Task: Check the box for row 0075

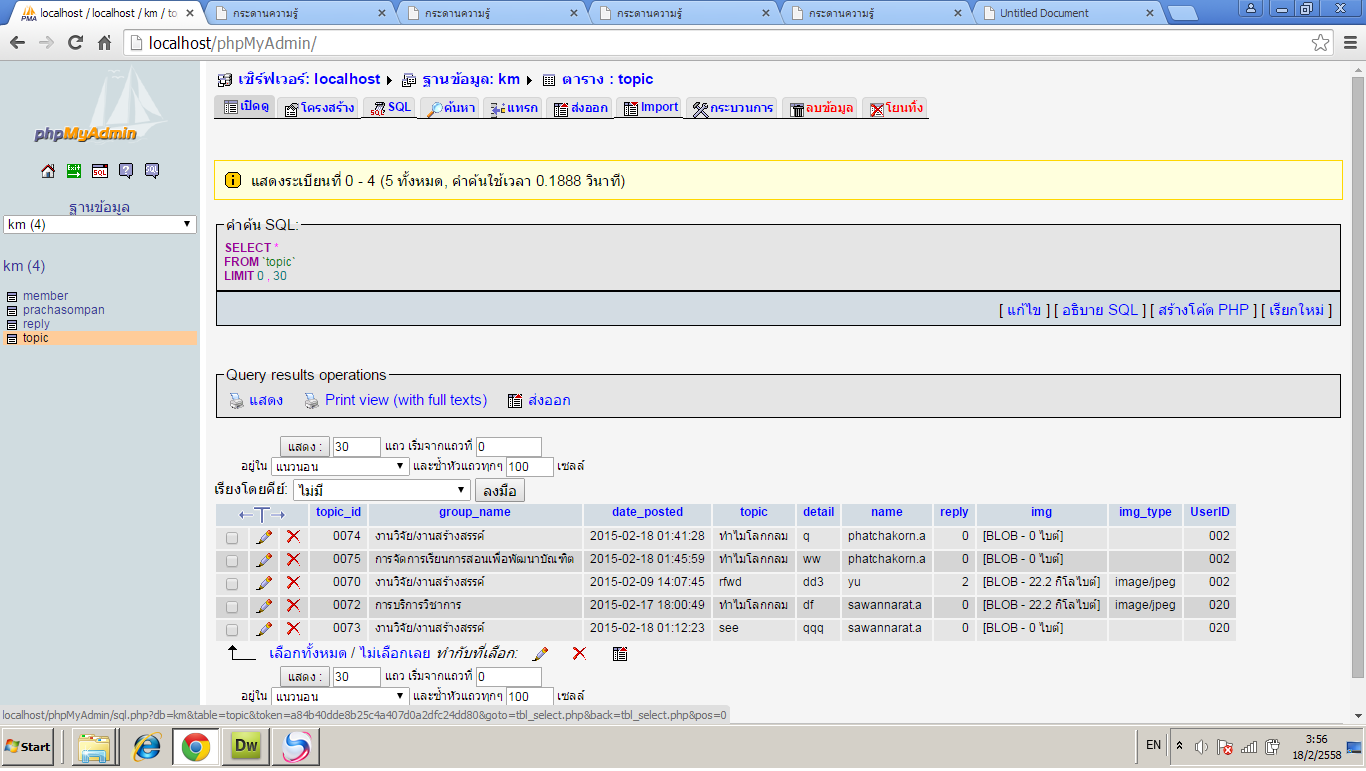Action: coord(232,561)
